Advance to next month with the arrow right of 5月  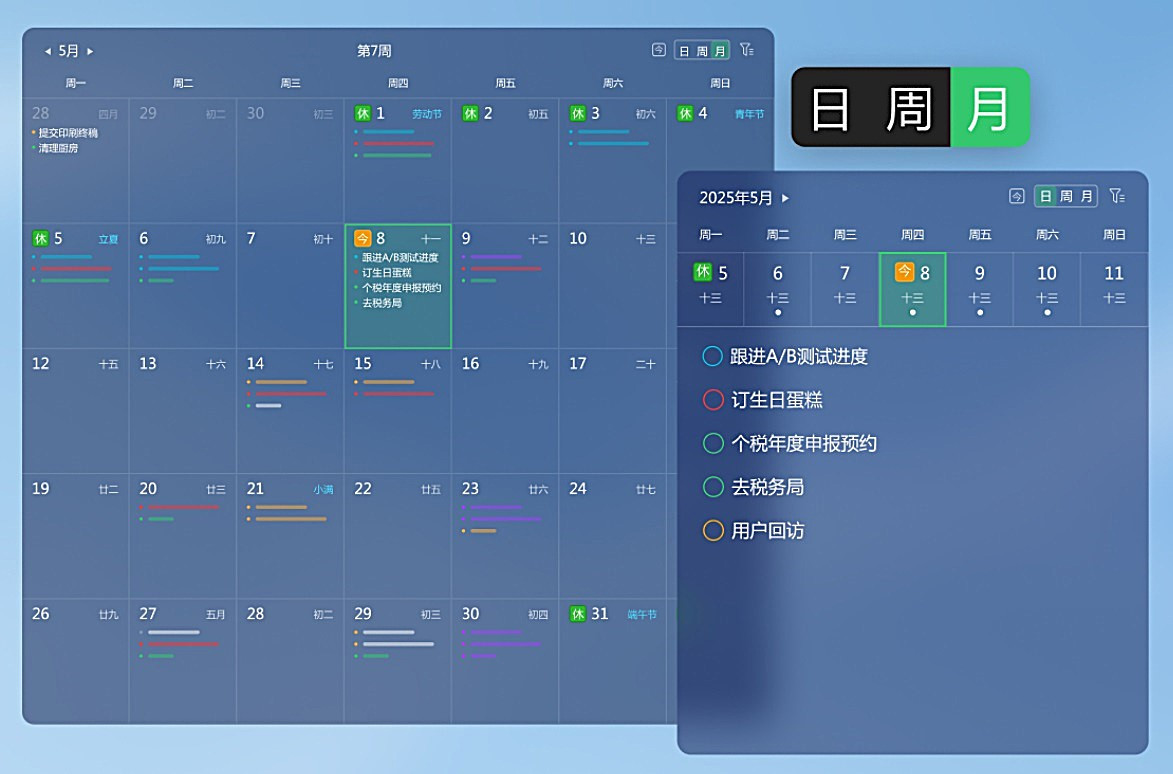(90, 51)
